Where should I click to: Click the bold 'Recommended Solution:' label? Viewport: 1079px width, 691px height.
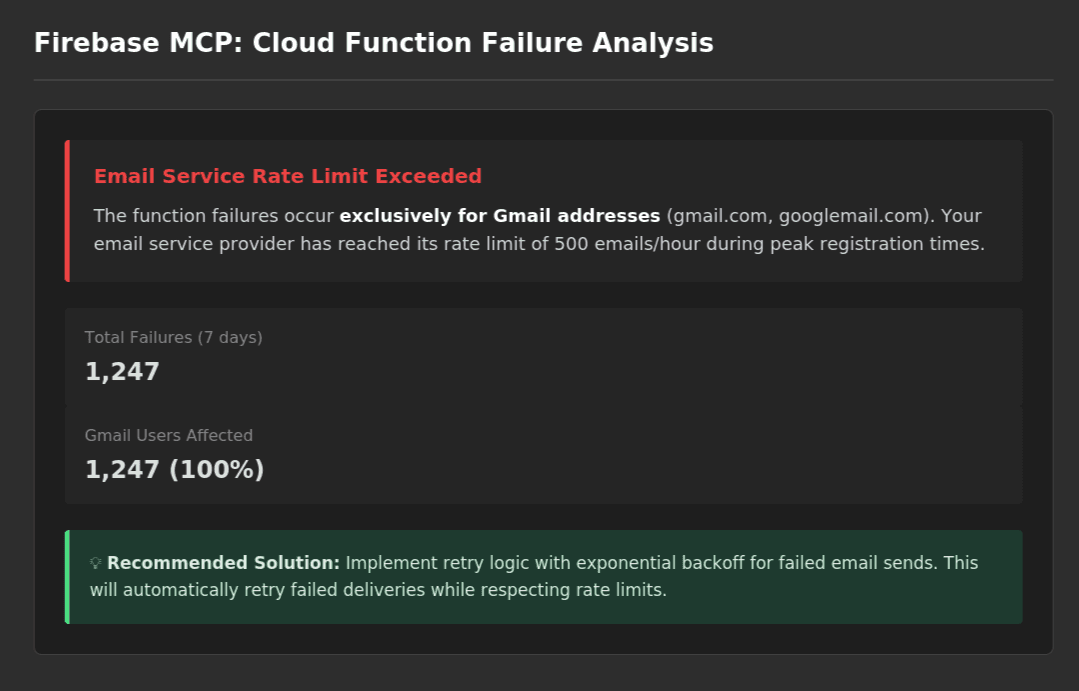pos(223,563)
